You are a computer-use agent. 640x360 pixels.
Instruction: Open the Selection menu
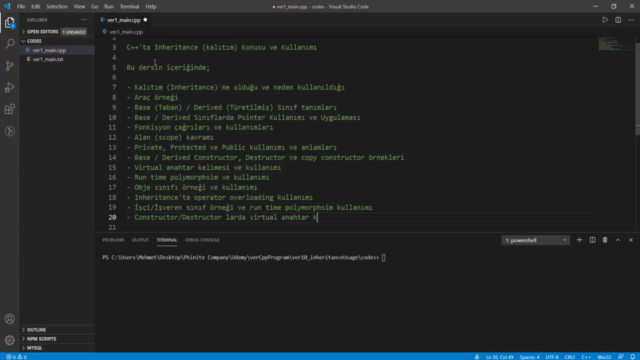pyautogui.click(x=57, y=7)
